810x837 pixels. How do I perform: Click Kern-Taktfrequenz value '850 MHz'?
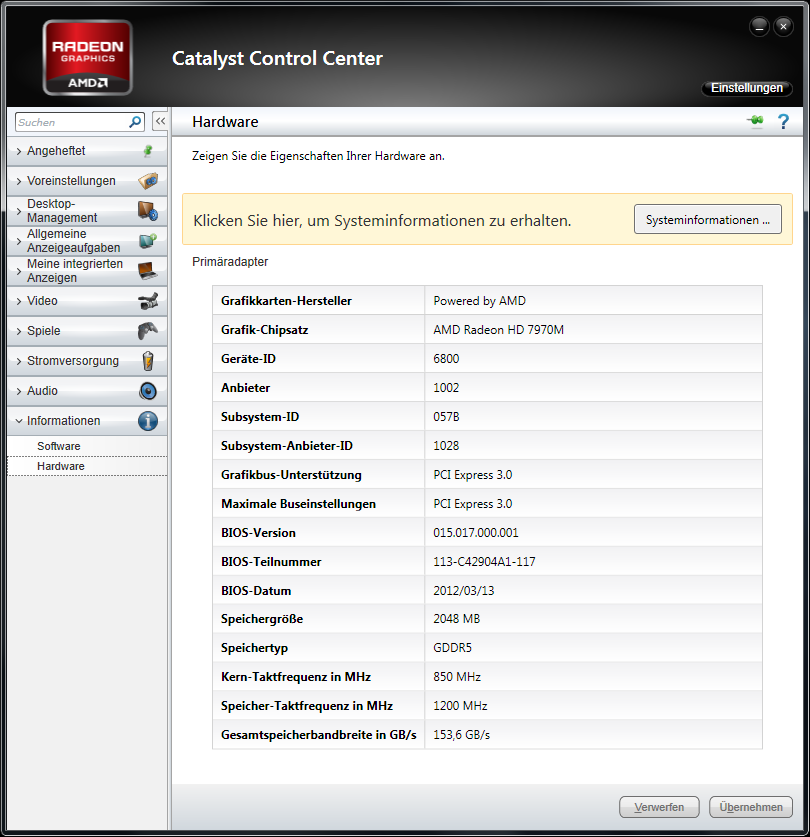[x=457, y=677]
